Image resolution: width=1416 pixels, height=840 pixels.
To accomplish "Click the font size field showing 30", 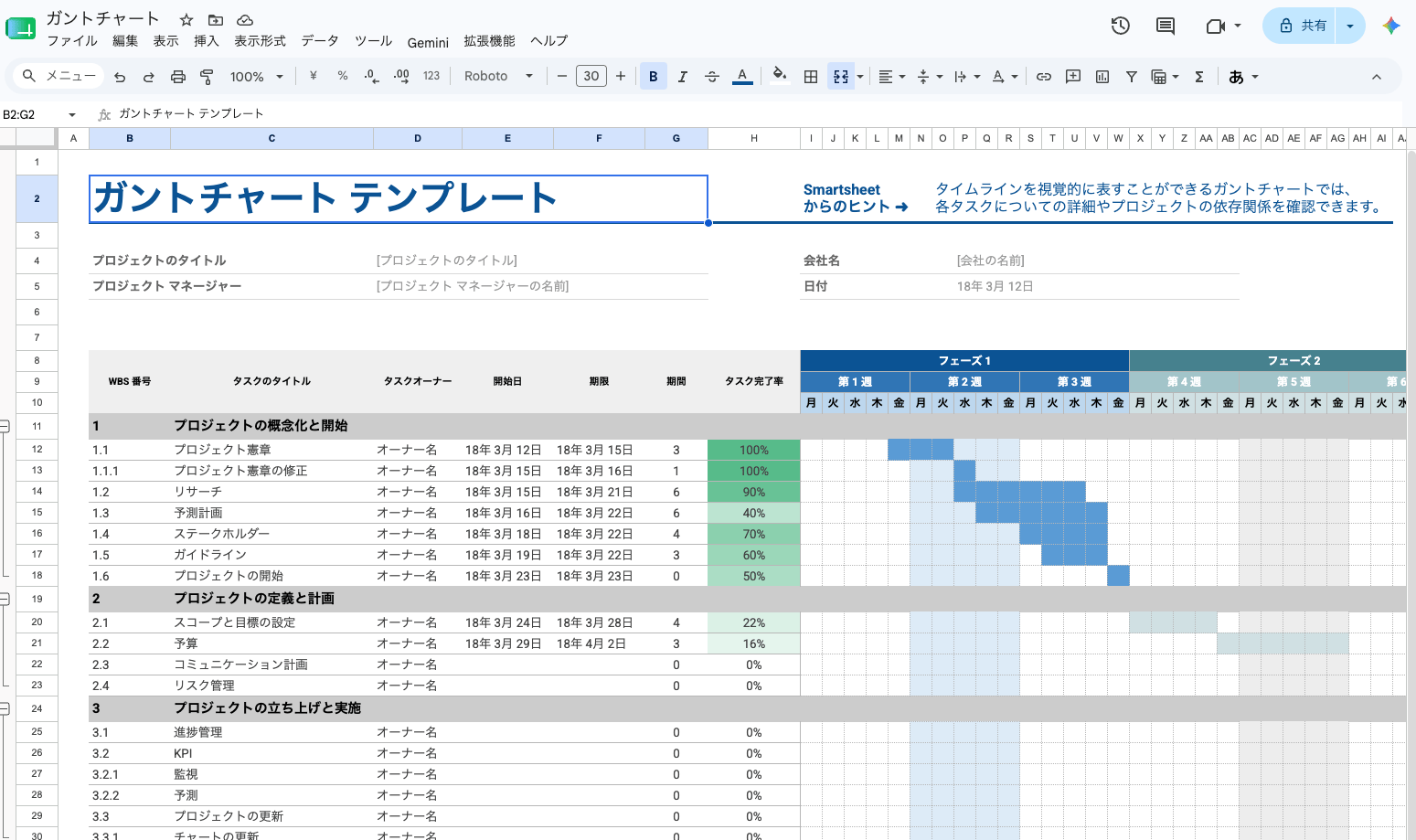I will click(591, 76).
